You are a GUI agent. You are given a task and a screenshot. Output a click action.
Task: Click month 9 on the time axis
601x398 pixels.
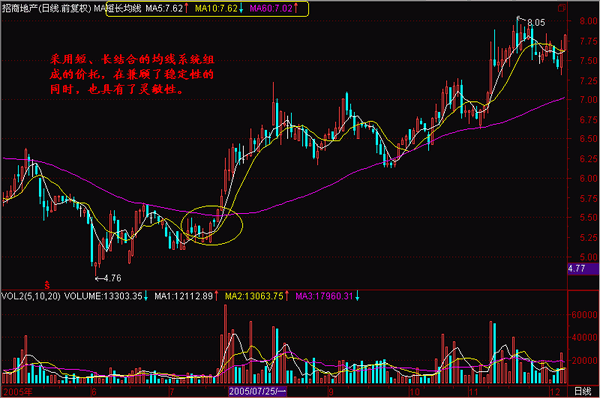click(x=331, y=392)
